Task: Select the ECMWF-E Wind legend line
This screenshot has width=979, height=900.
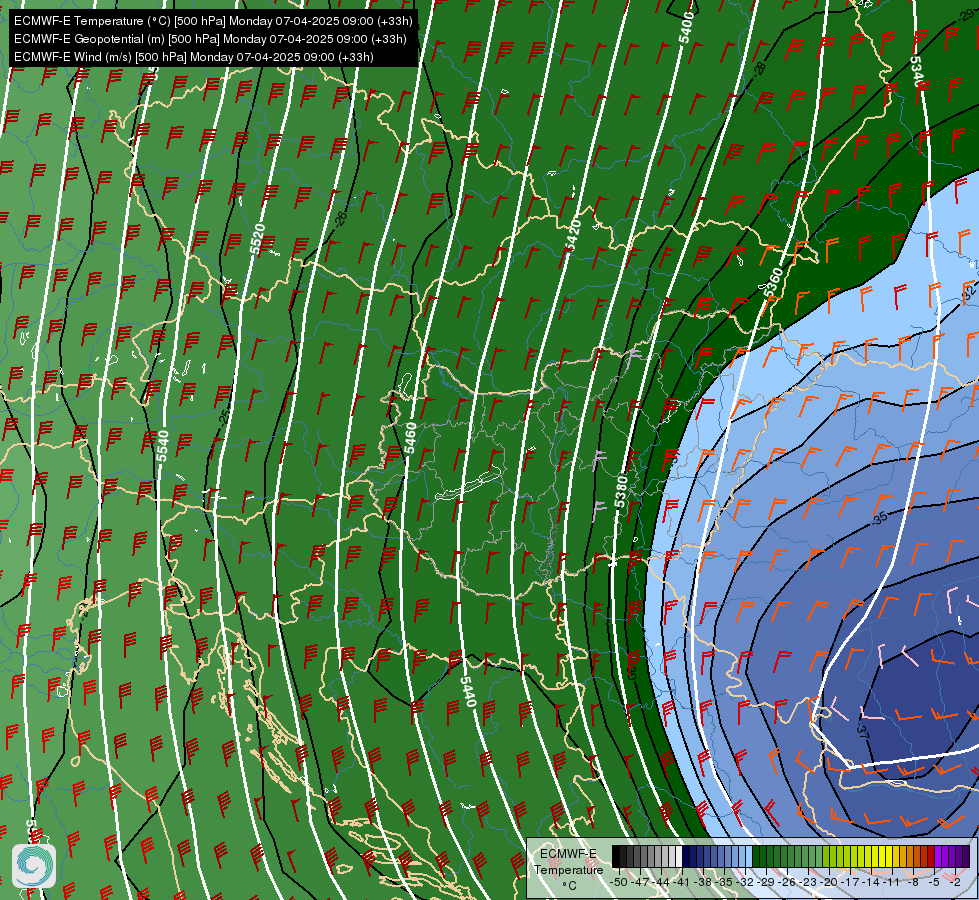Action: pos(194,57)
